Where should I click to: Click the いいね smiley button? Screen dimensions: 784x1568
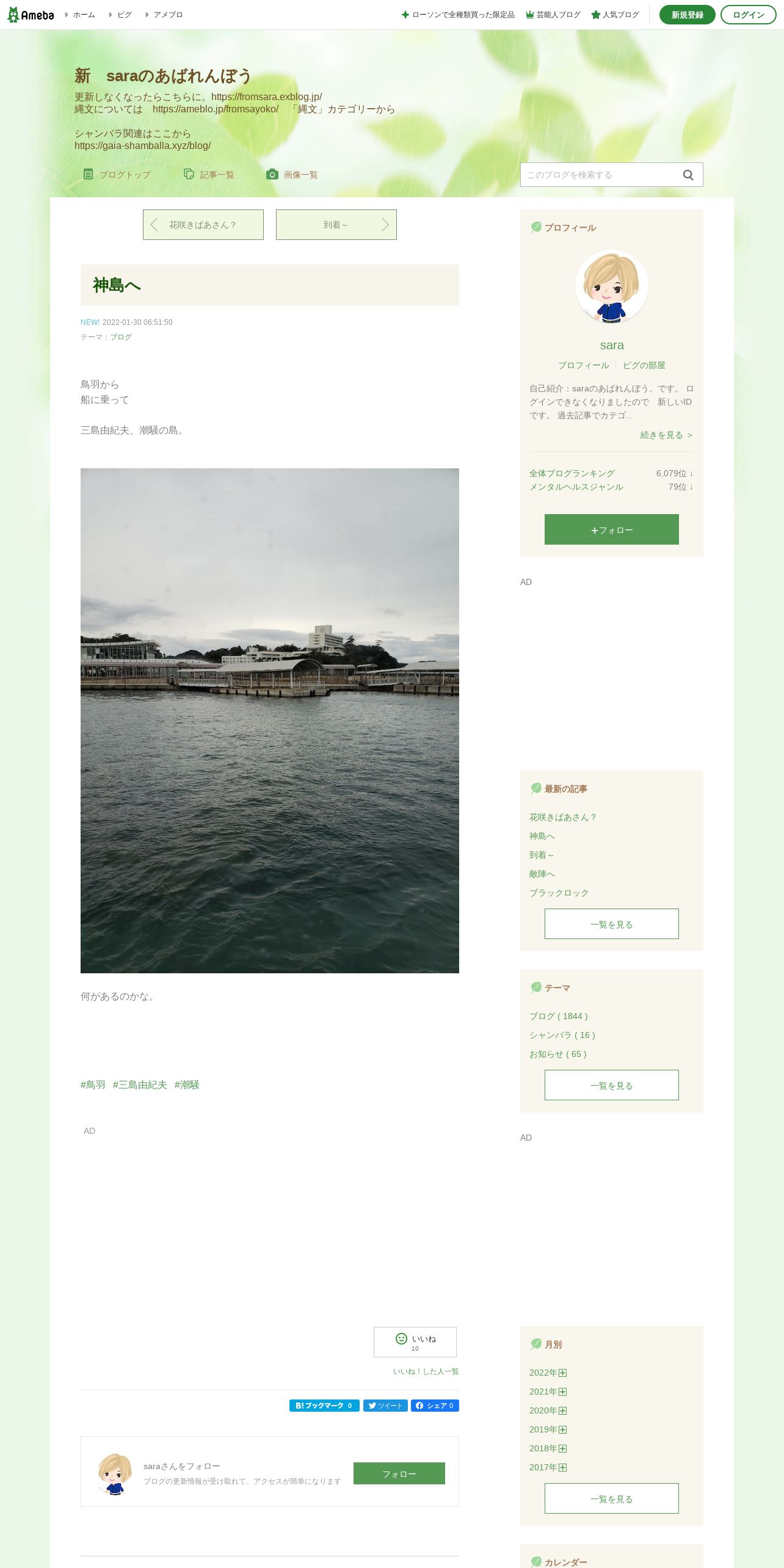pyautogui.click(x=415, y=1342)
